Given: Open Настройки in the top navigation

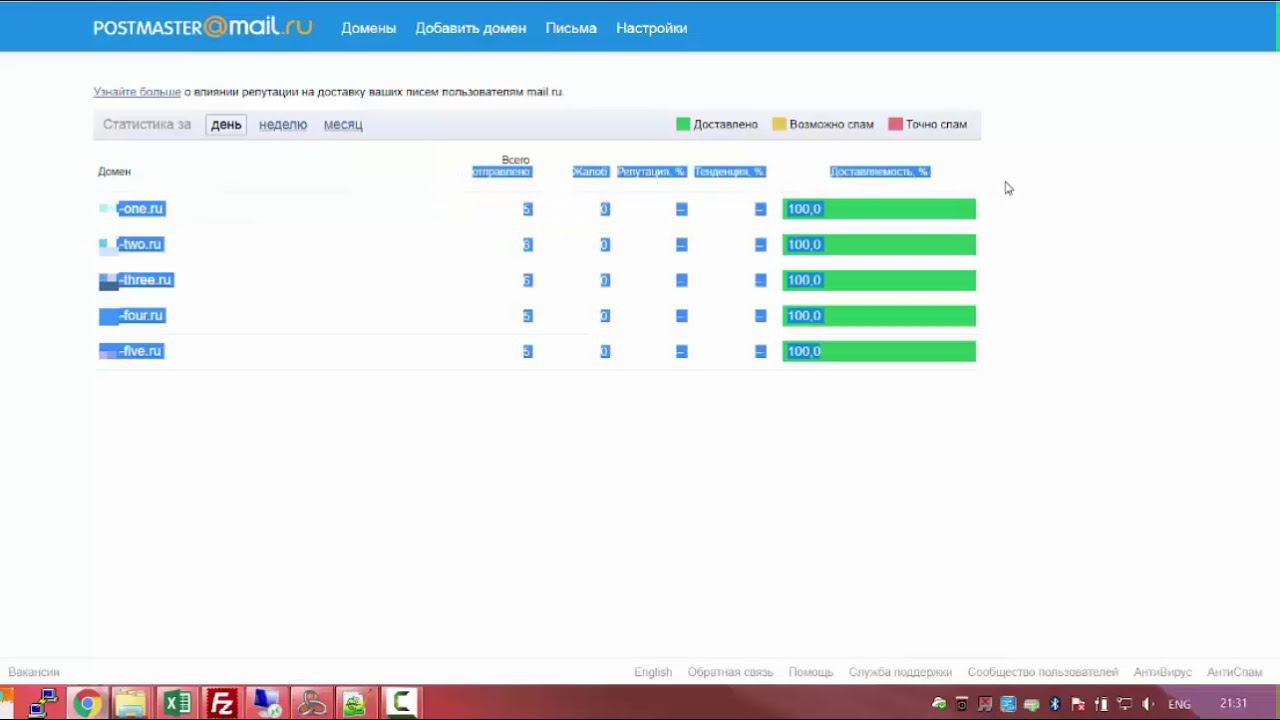Looking at the screenshot, I should point(652,28).
